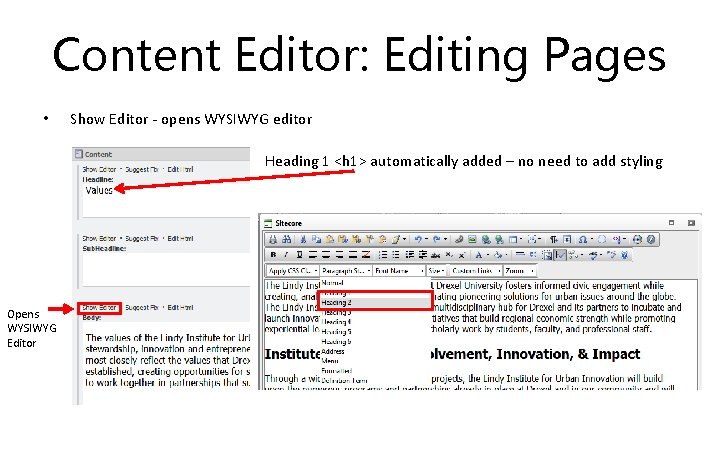Click Edit Html above Body field
Screen dimensions: 720x450
tap(180, 308)
